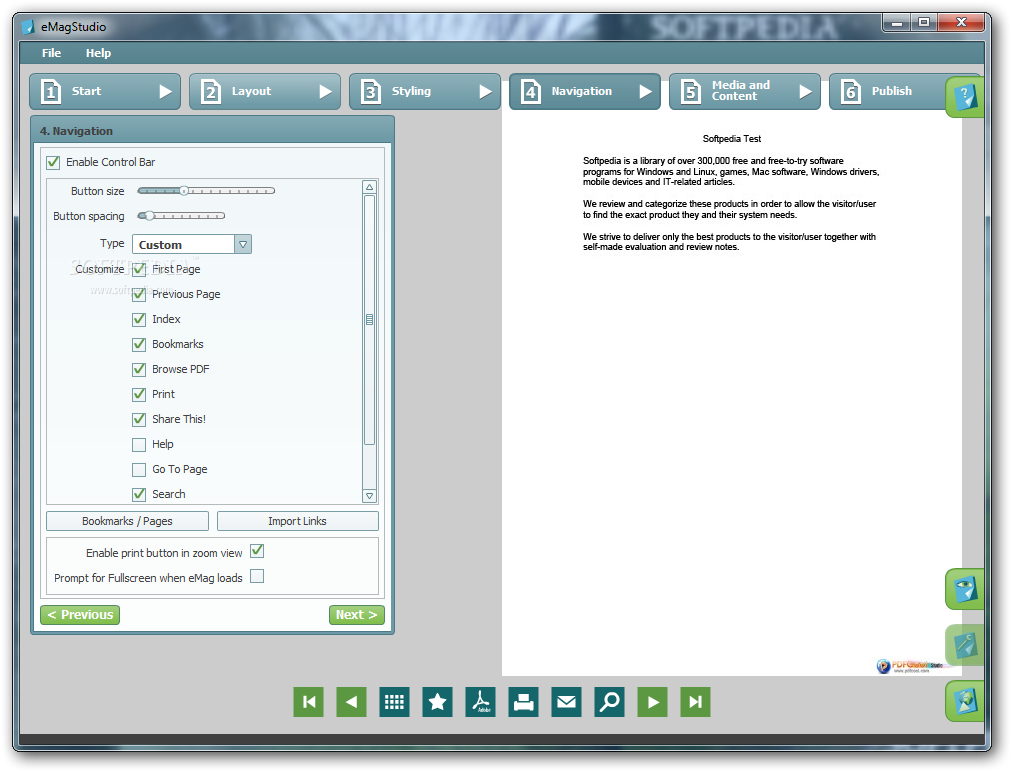Click the options list scrollbar thumb

point(370,320)
